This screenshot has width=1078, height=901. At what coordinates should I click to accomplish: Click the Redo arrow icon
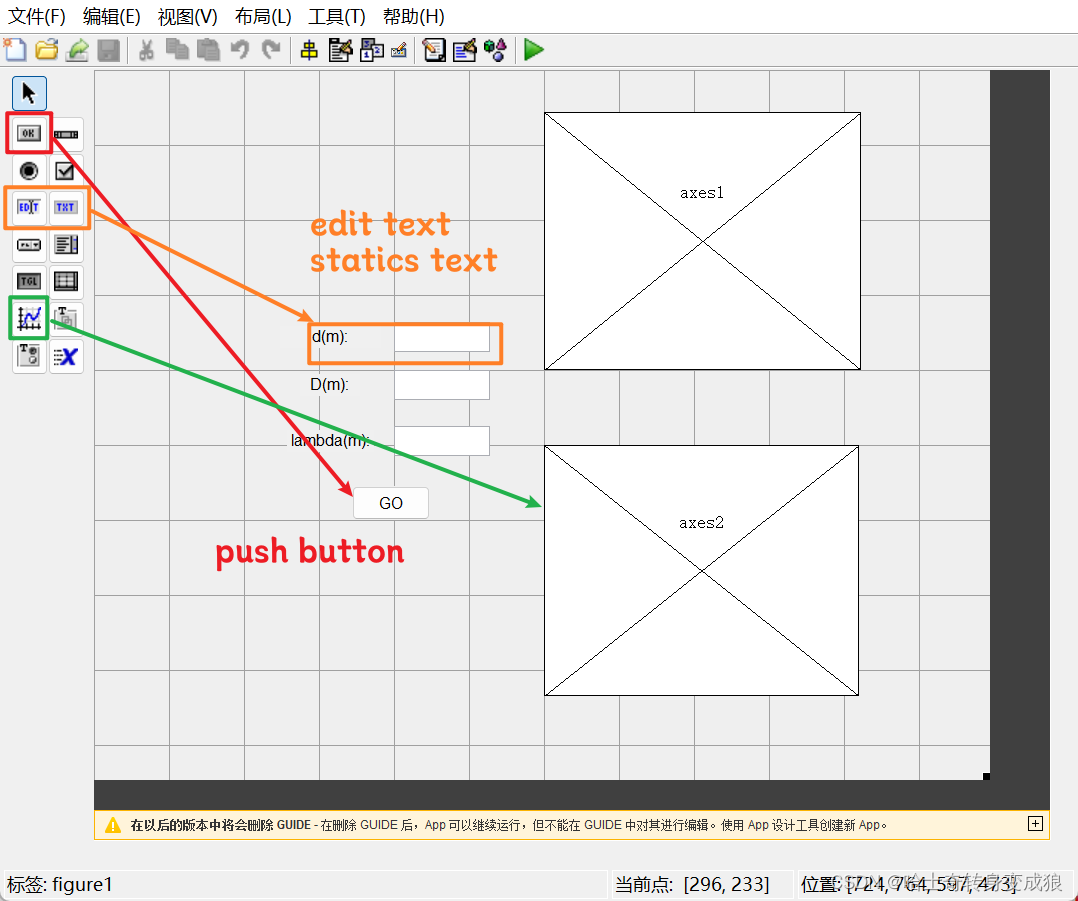click(271, 50)
